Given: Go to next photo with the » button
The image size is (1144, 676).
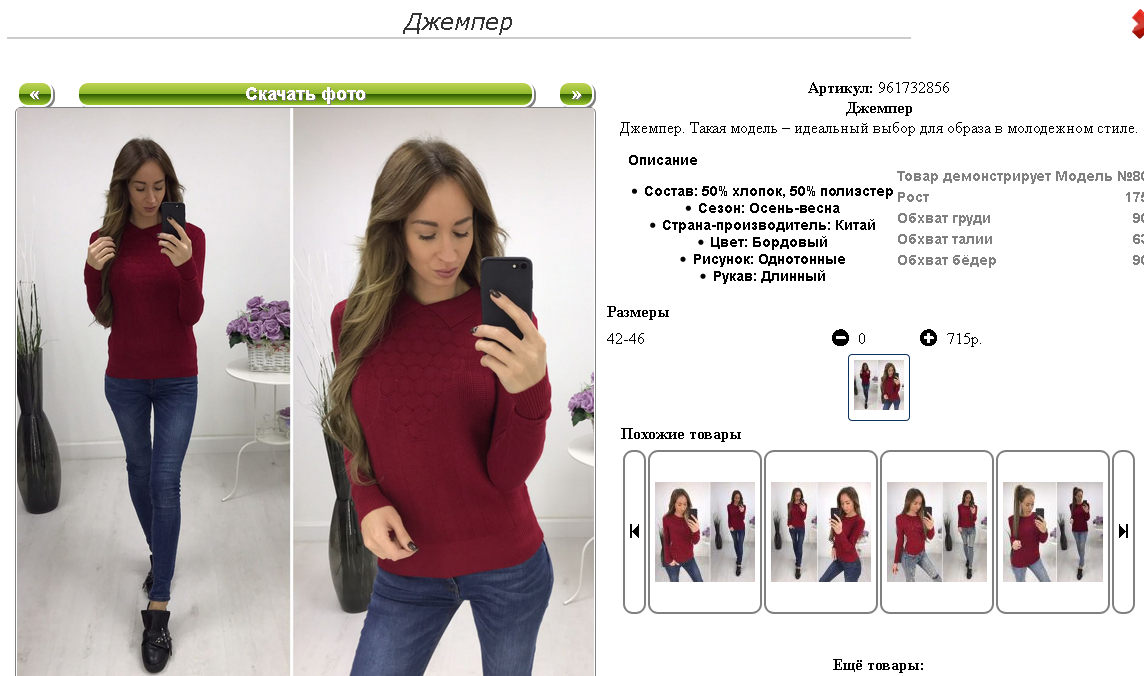Looking at the screenshot, I should click(577, 95).
